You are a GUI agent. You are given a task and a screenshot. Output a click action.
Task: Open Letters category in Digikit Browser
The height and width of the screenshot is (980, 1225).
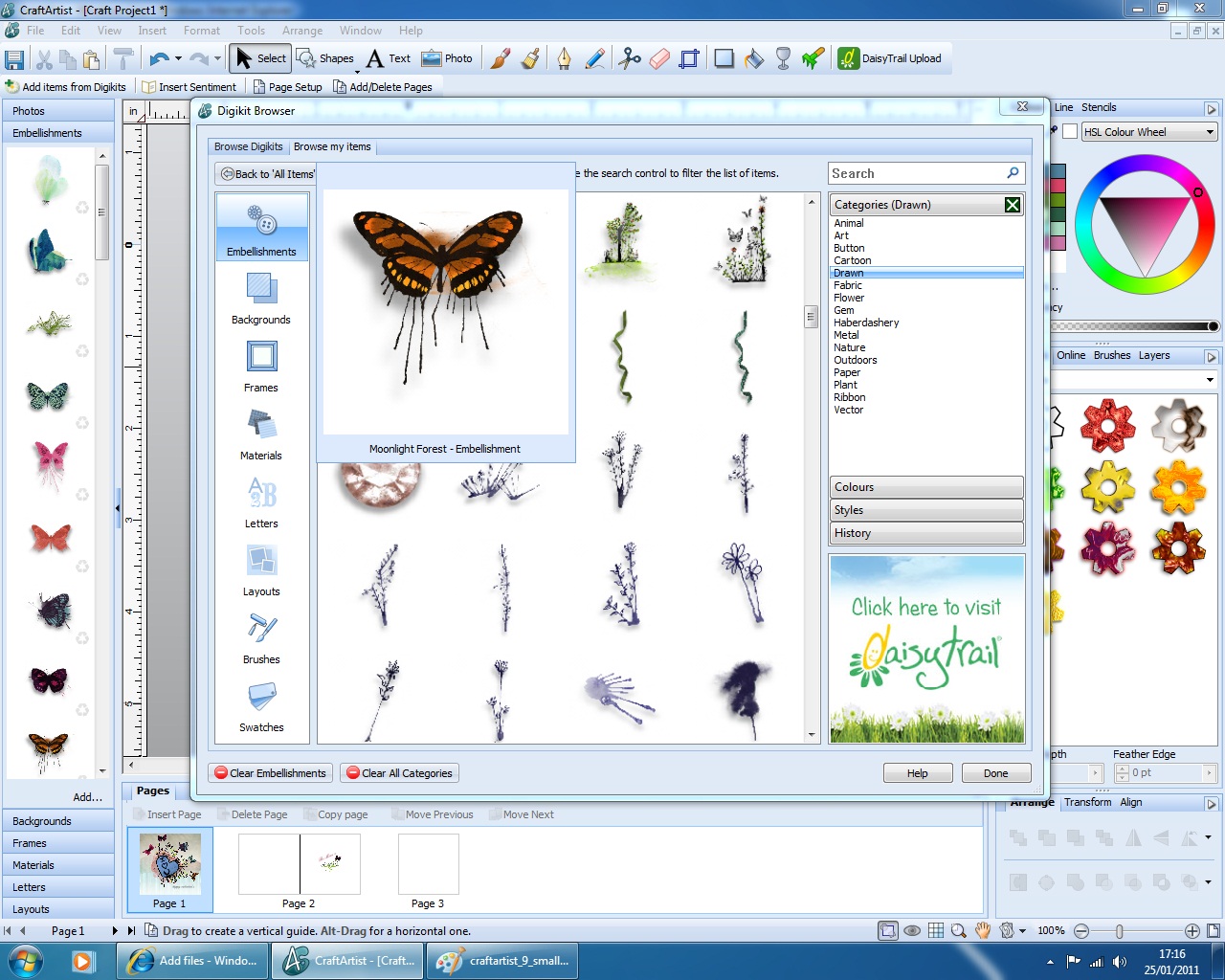click(x=261, y=502)
